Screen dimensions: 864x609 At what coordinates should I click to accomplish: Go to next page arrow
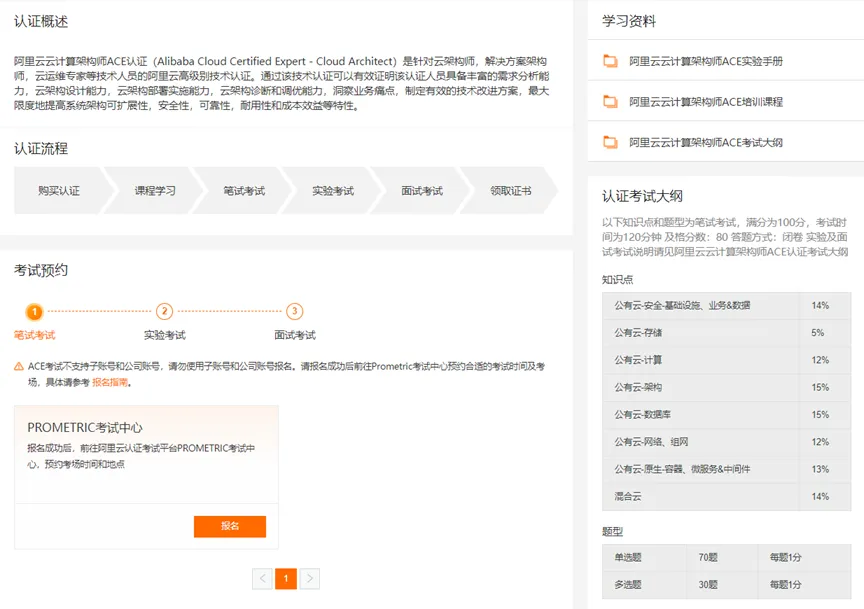point(310,579)
